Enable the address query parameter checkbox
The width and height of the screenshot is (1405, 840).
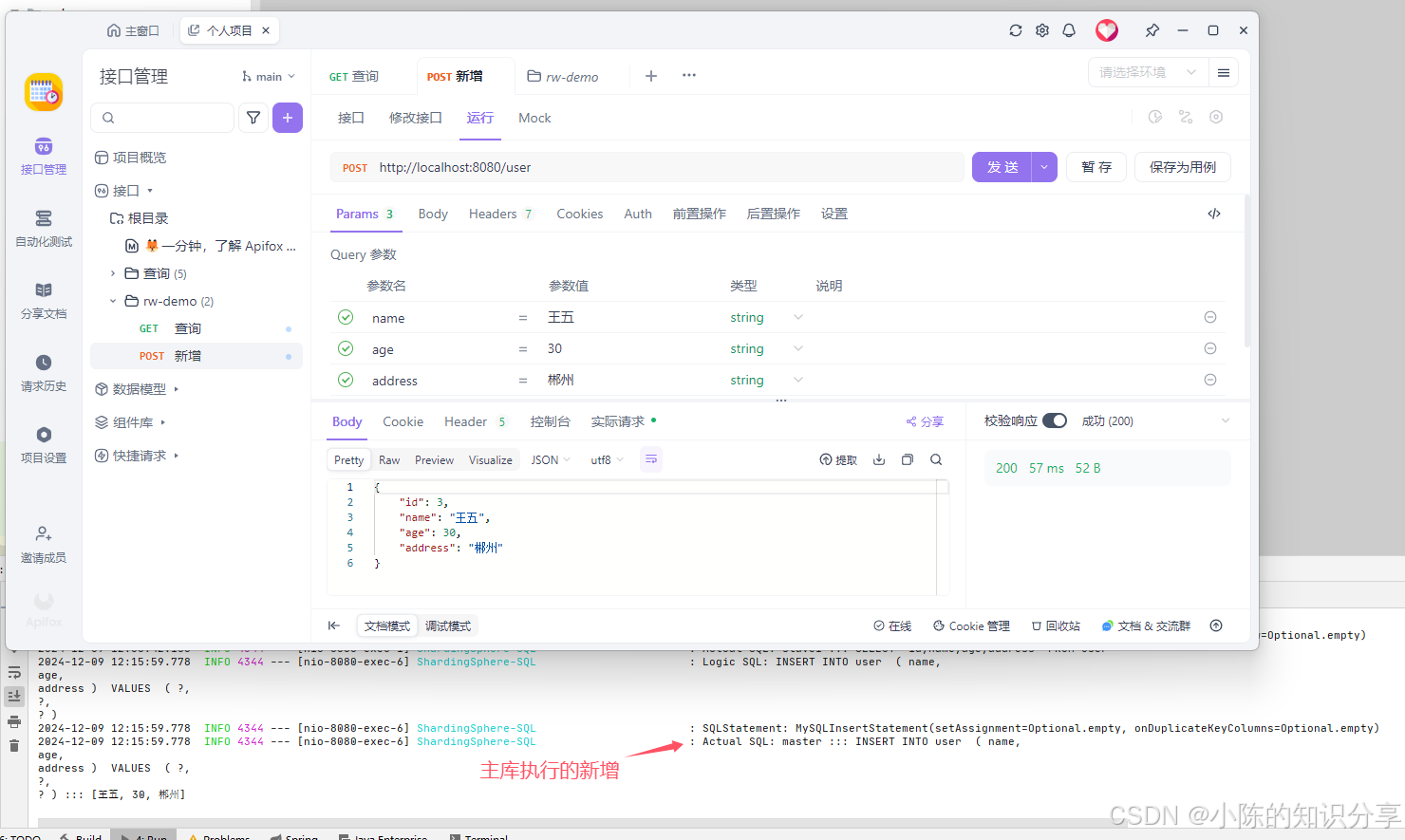tap(346, 380)
